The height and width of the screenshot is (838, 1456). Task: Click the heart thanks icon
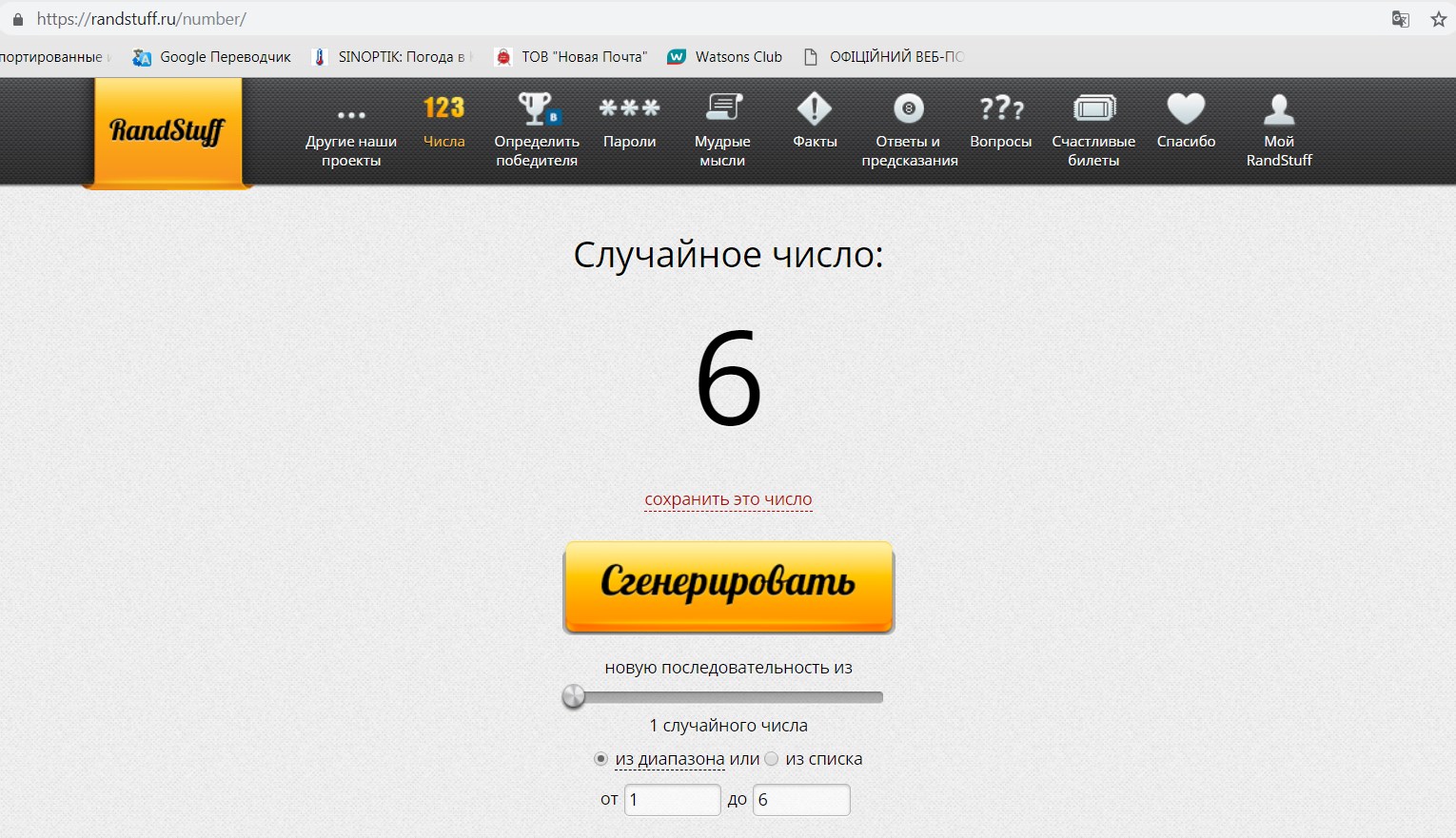click(1186, 108)
